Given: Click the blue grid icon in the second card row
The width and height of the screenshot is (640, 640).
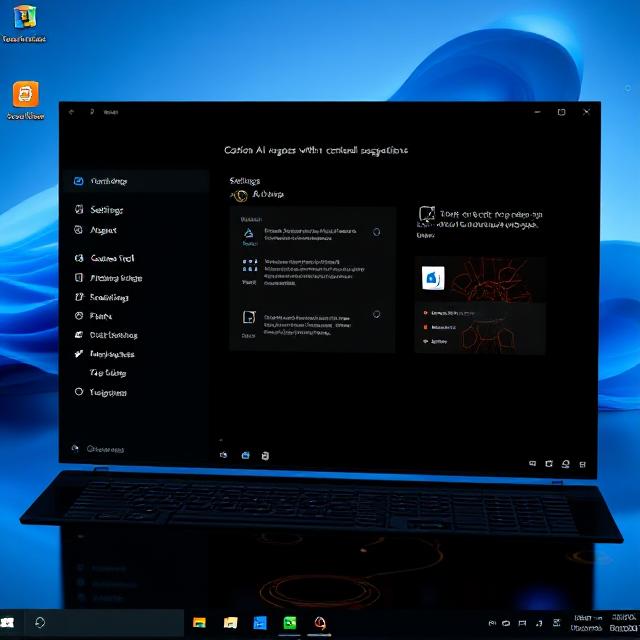Looking at the screenshot, I should coord(250,265).
